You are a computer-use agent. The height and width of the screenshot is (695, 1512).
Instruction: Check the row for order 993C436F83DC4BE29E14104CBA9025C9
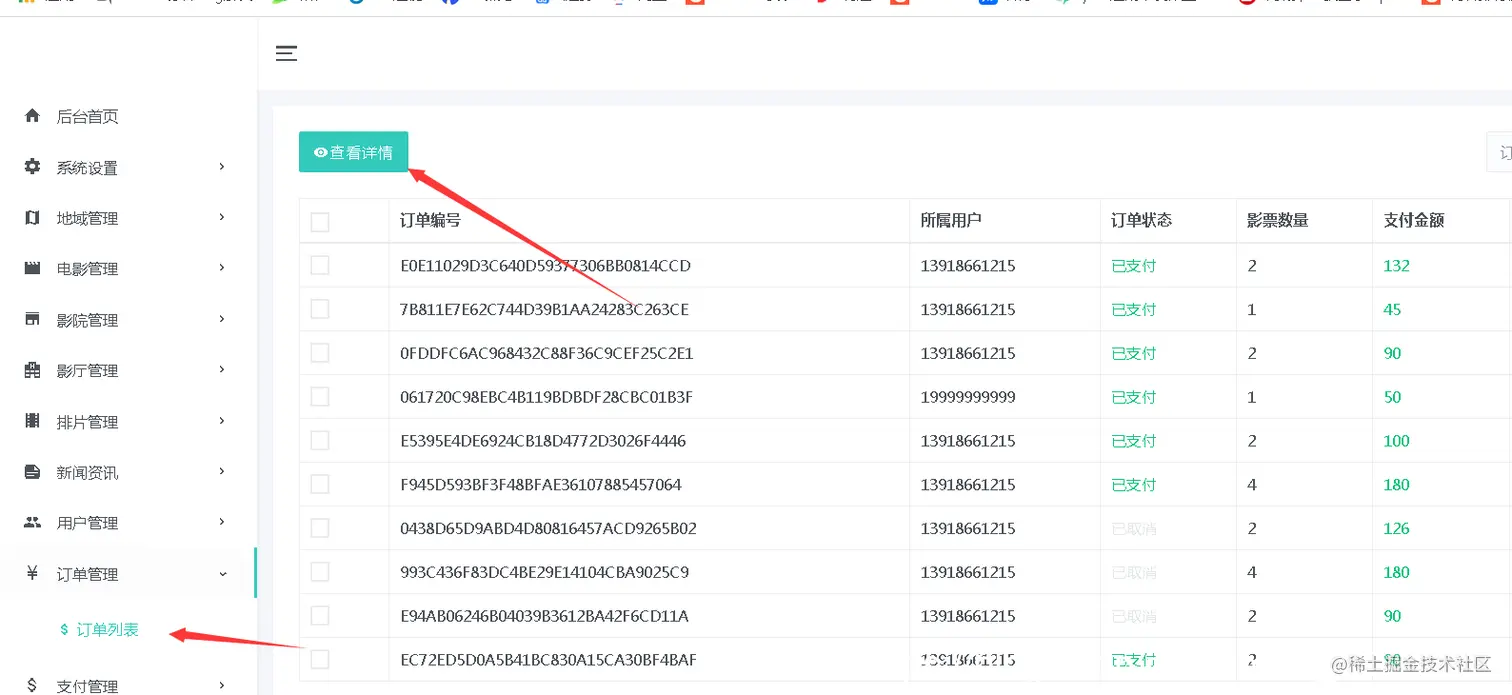point(320,572)
